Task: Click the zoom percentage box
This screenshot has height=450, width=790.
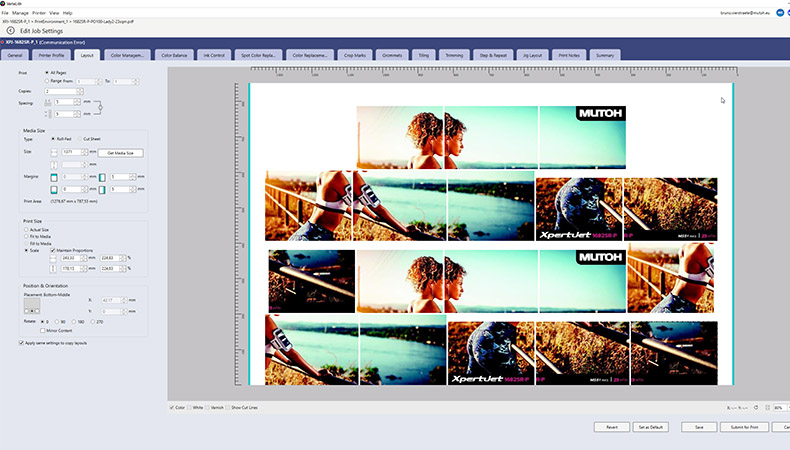Action: (x=778, y=407)
